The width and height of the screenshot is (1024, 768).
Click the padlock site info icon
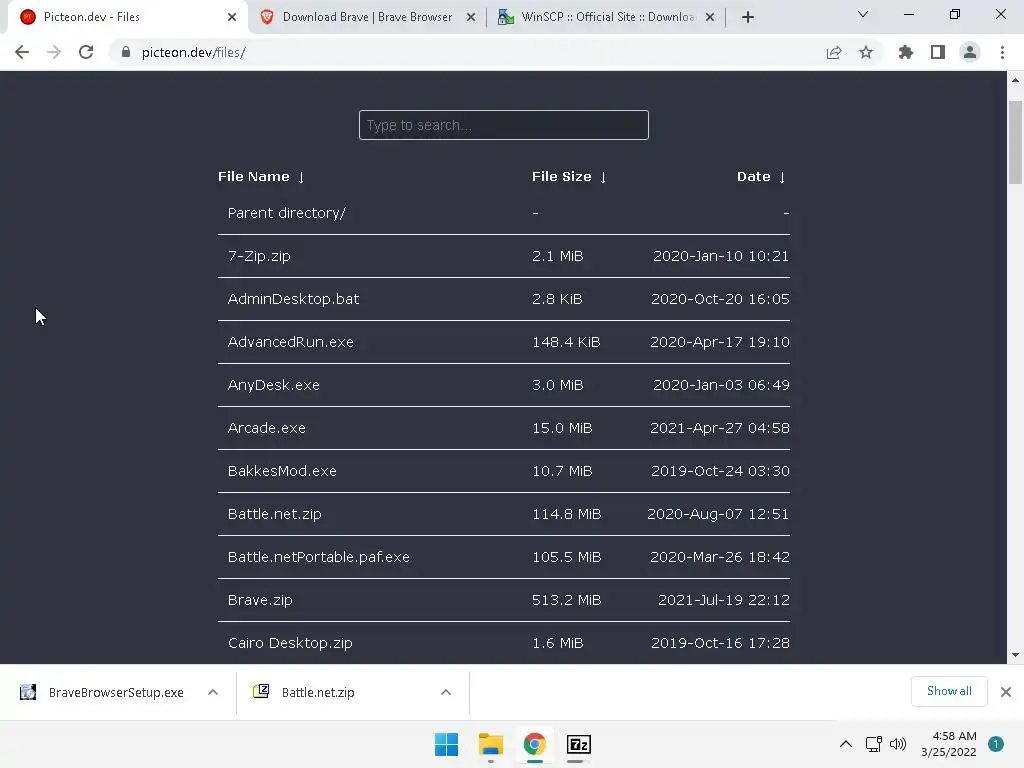point(126,52)
